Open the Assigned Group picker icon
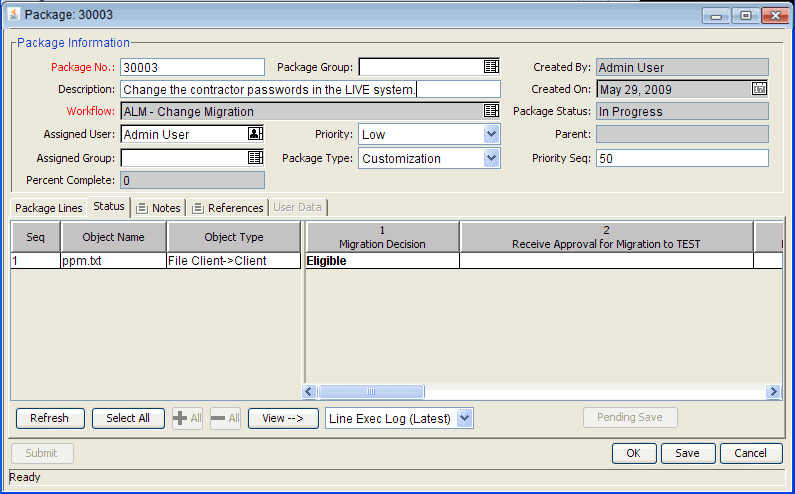 255,157
